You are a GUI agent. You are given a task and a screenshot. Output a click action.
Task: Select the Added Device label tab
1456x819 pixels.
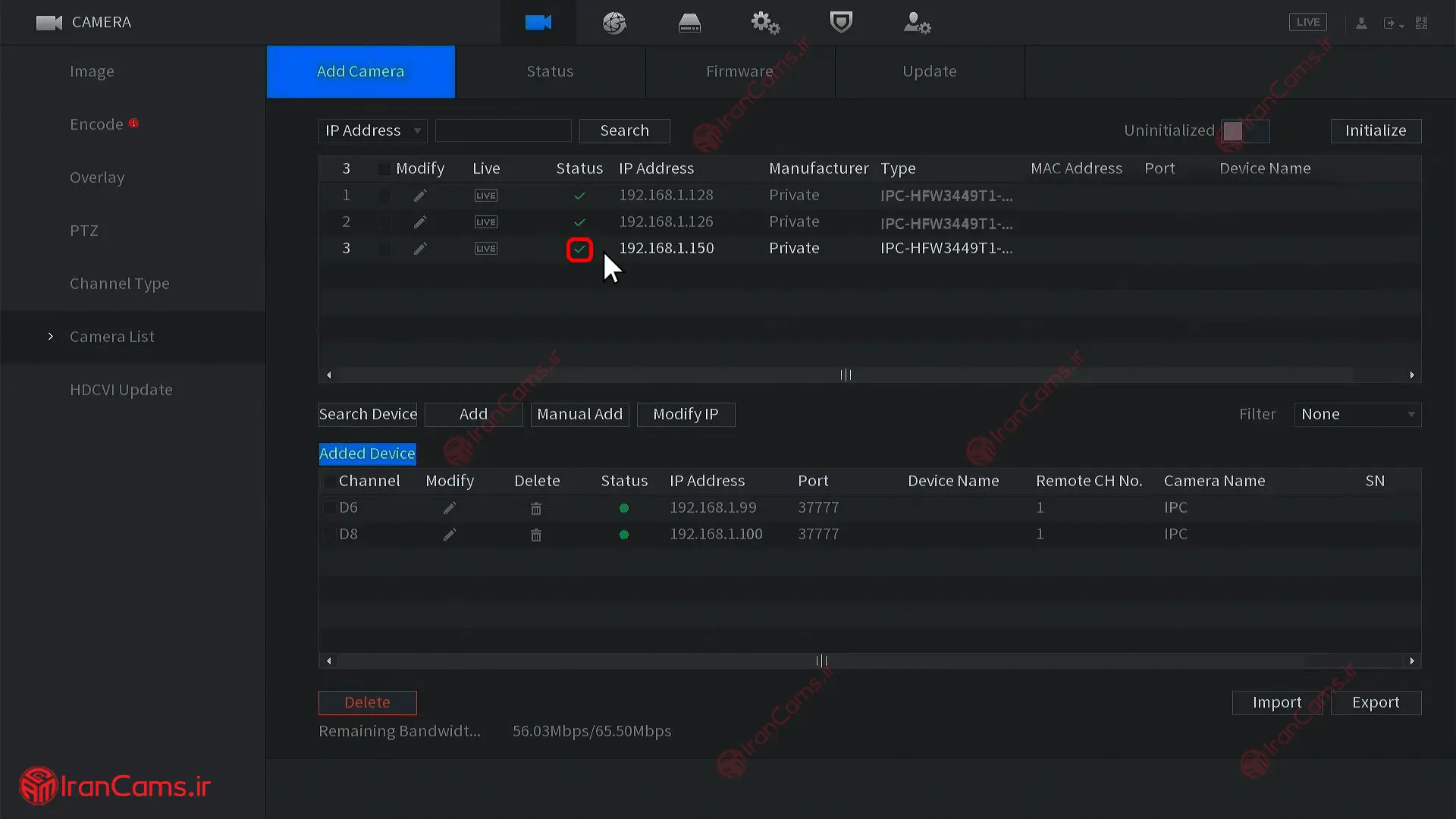pyautogui.click(x=368, y=453)
